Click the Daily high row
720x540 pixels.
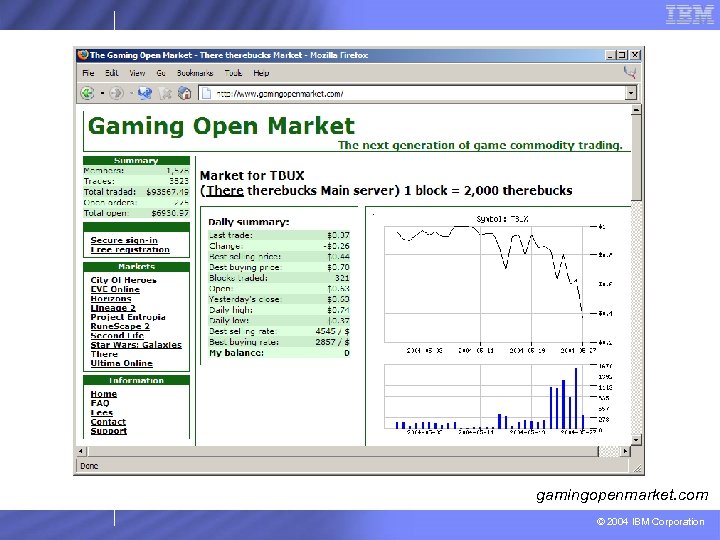pyautogui.click(x=279, y=310)
